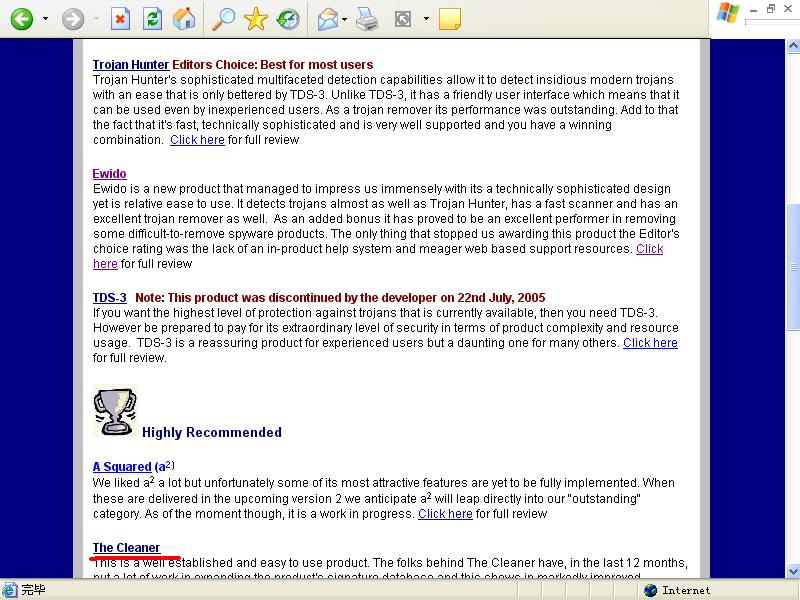Click the TDS-3 discontinued note text
The height and width of the screenshot is (600, 800).
340,298
